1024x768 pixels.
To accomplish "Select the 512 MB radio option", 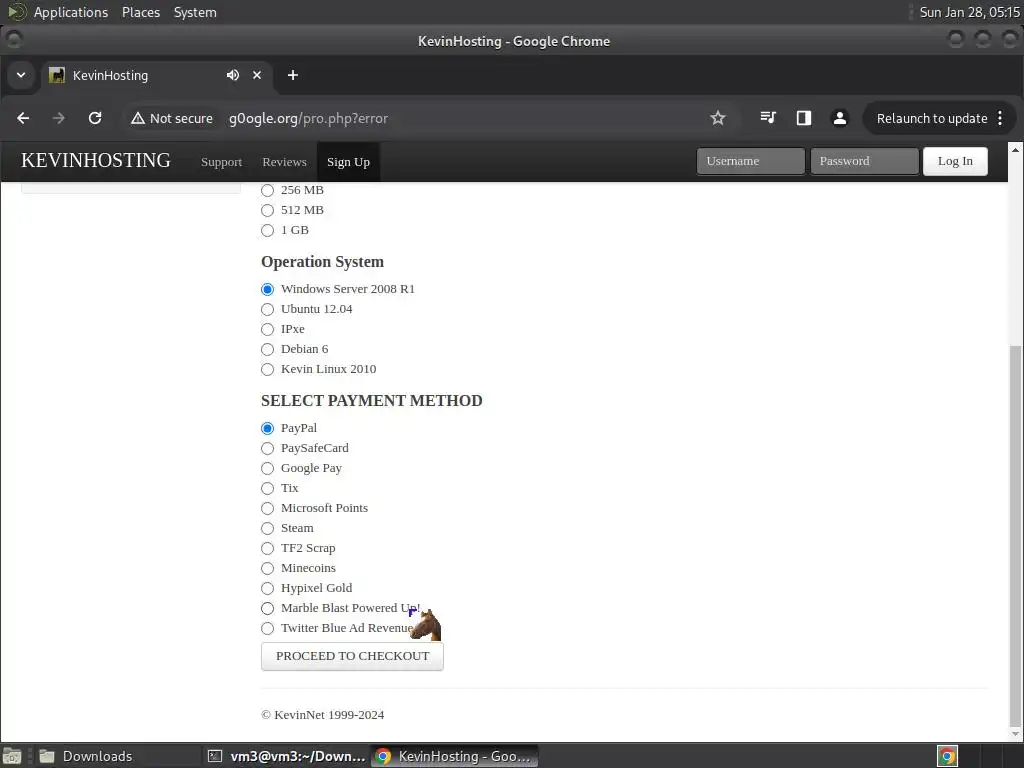I will pos(267,210).
